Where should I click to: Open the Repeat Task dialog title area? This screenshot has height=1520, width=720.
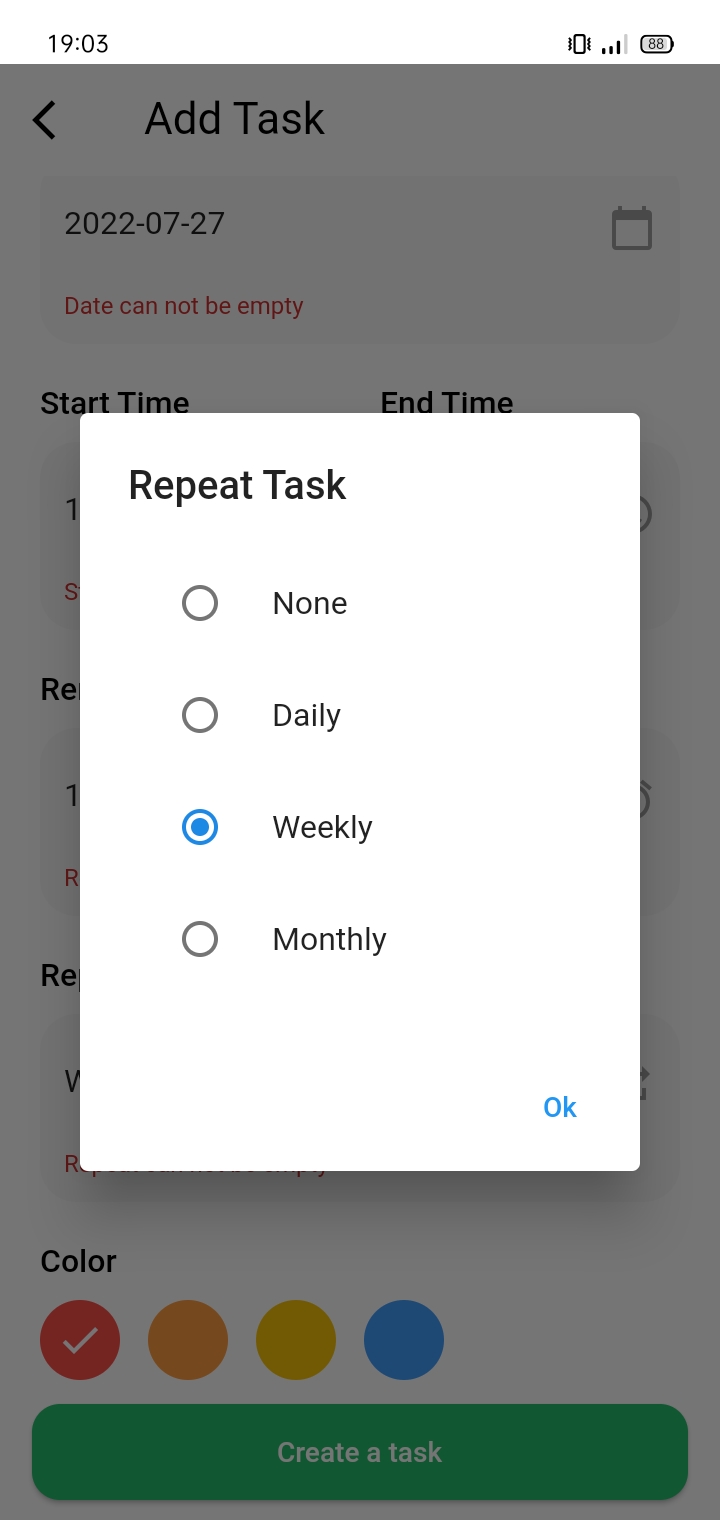pyautogui.click(x=237, y=485)
